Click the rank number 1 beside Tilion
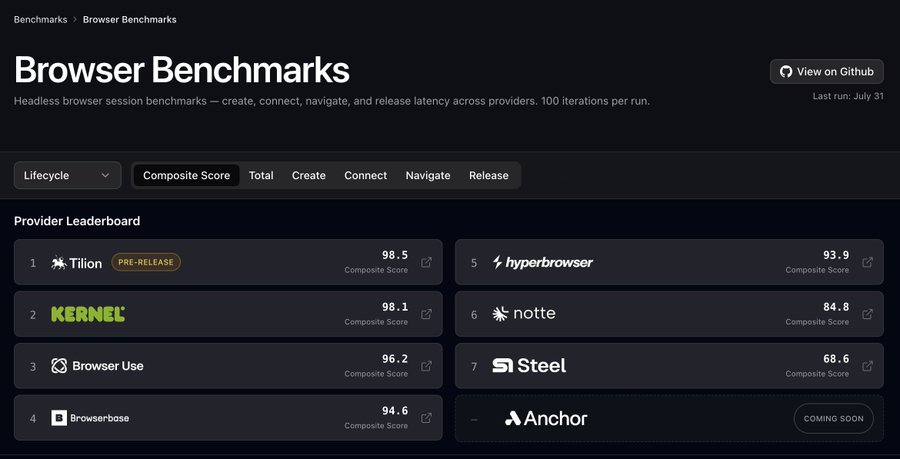This screenshot has height=459, width=900. (33, 263)
